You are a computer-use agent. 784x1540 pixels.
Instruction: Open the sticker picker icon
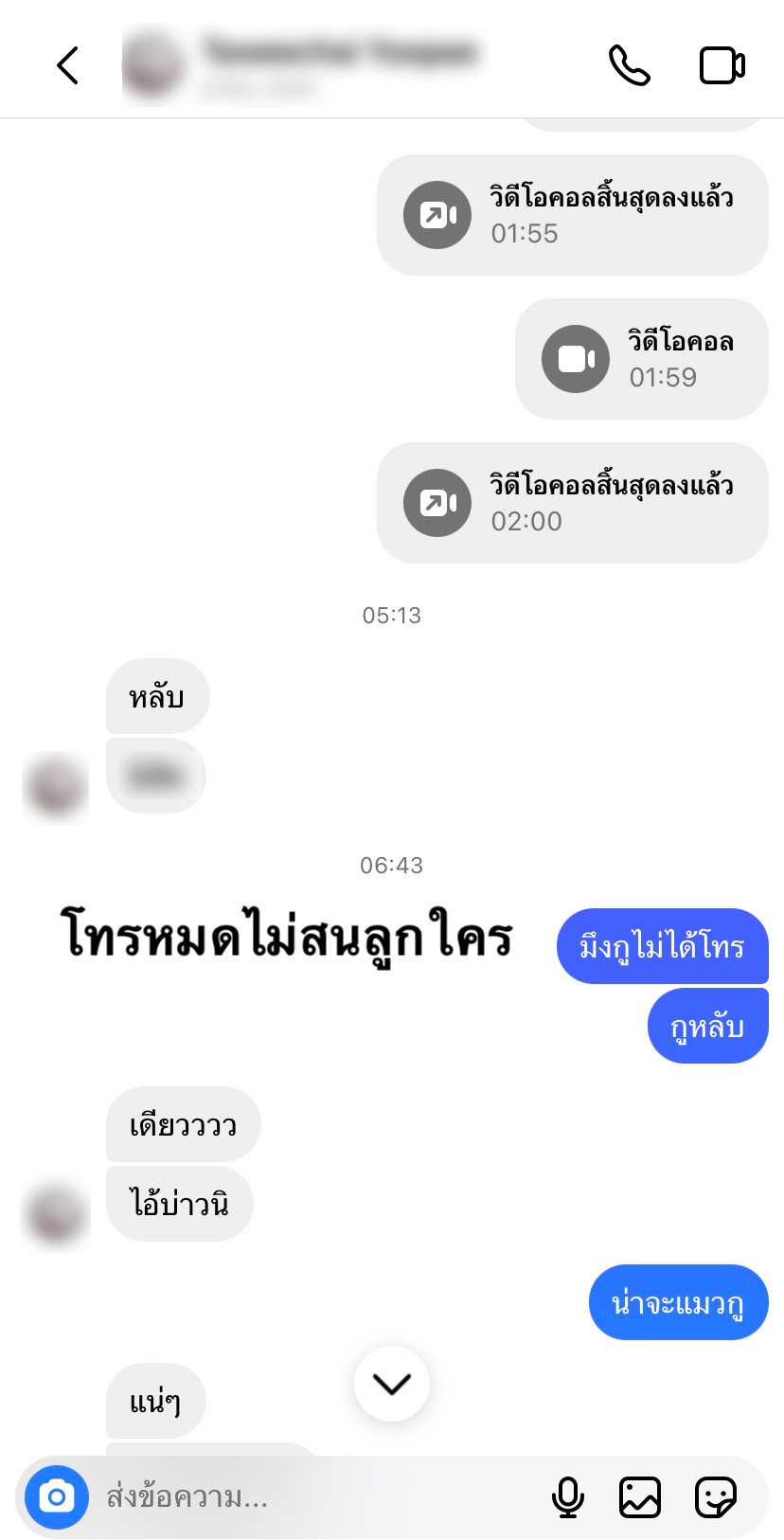coord(716,1497)
